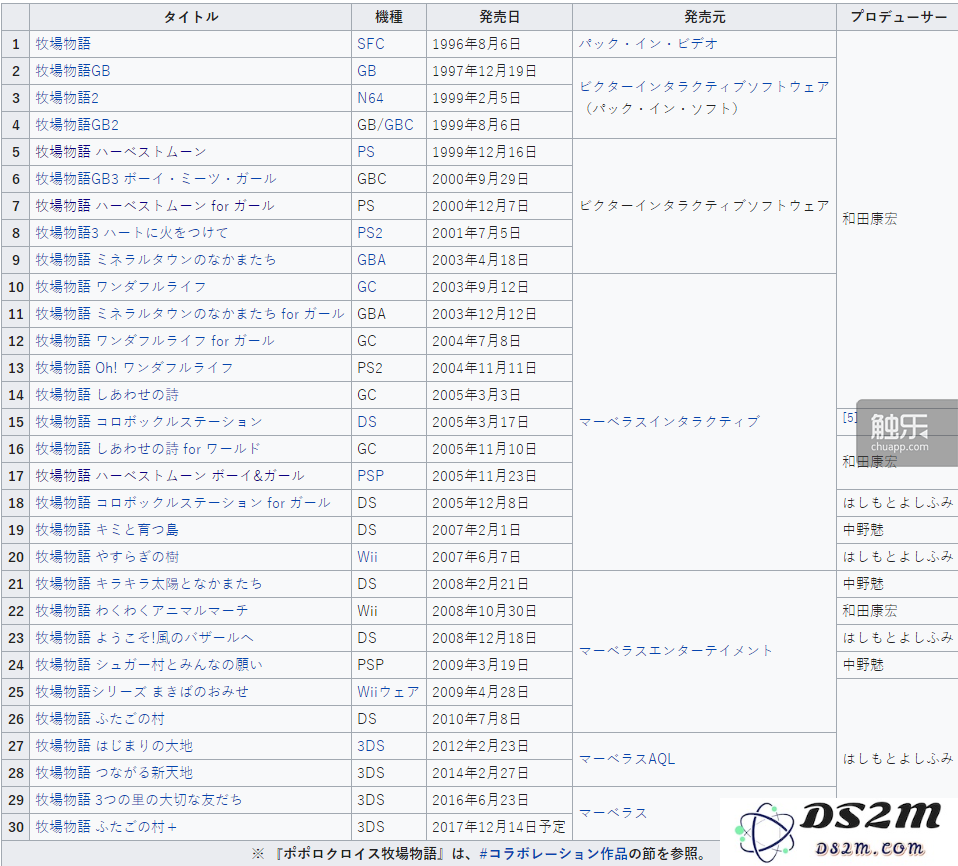The image size is (958, 866).
Task: Open 牧場物語シリーズ まきばのおみせ link
Action: click(x=142, y=692)
